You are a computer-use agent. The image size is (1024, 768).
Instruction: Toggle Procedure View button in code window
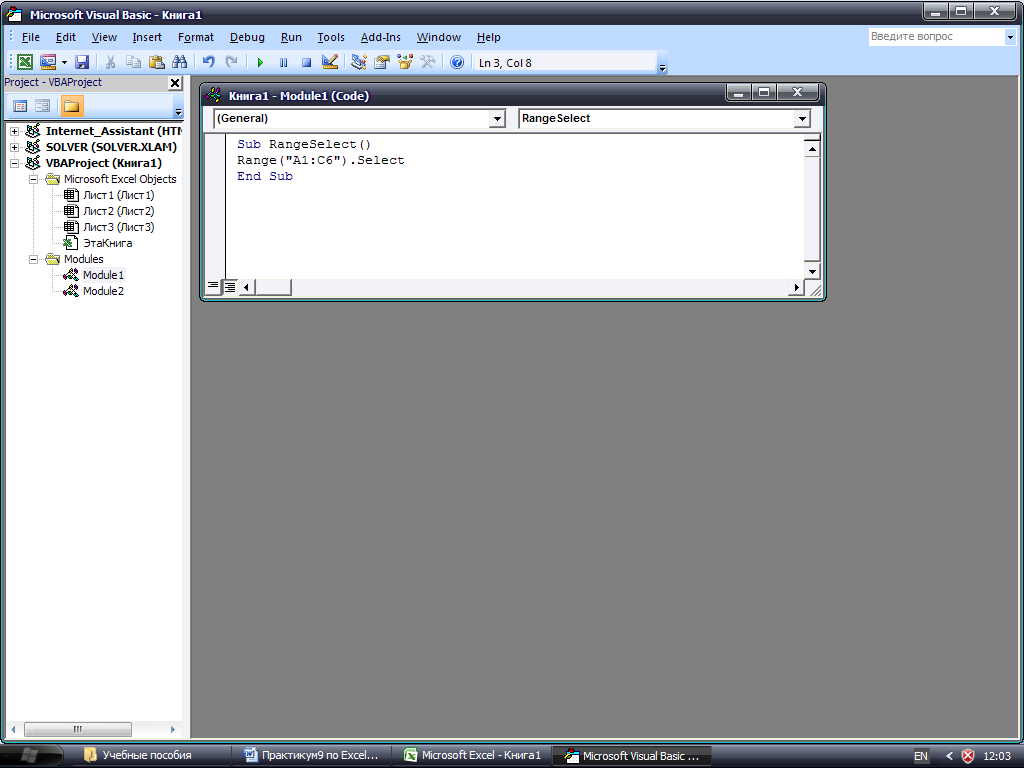point(213,286)
